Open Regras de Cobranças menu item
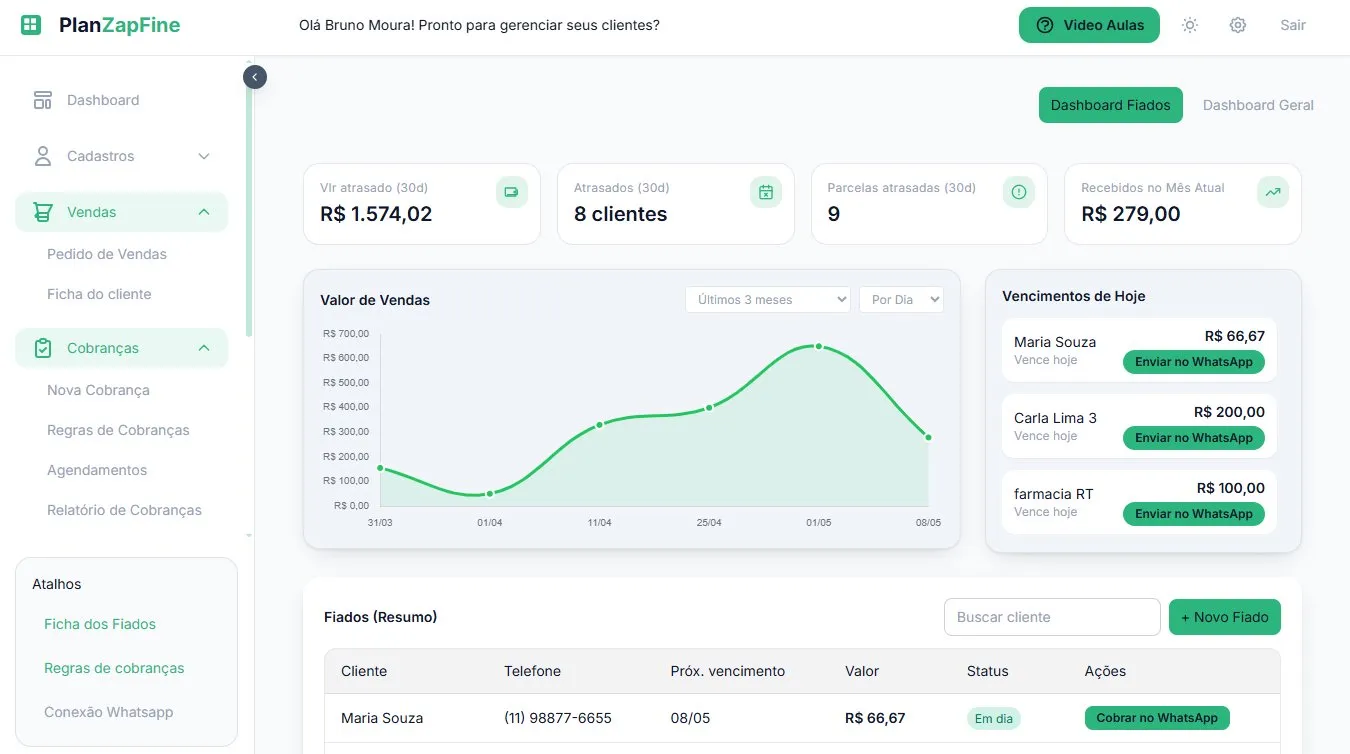 click(x=118, y=430)
